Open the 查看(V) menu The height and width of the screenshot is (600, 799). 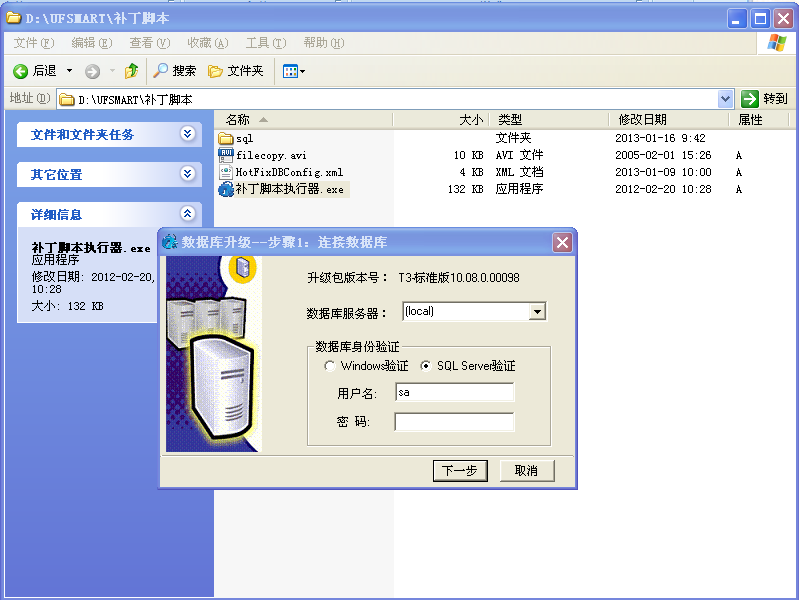pos(150,43)
